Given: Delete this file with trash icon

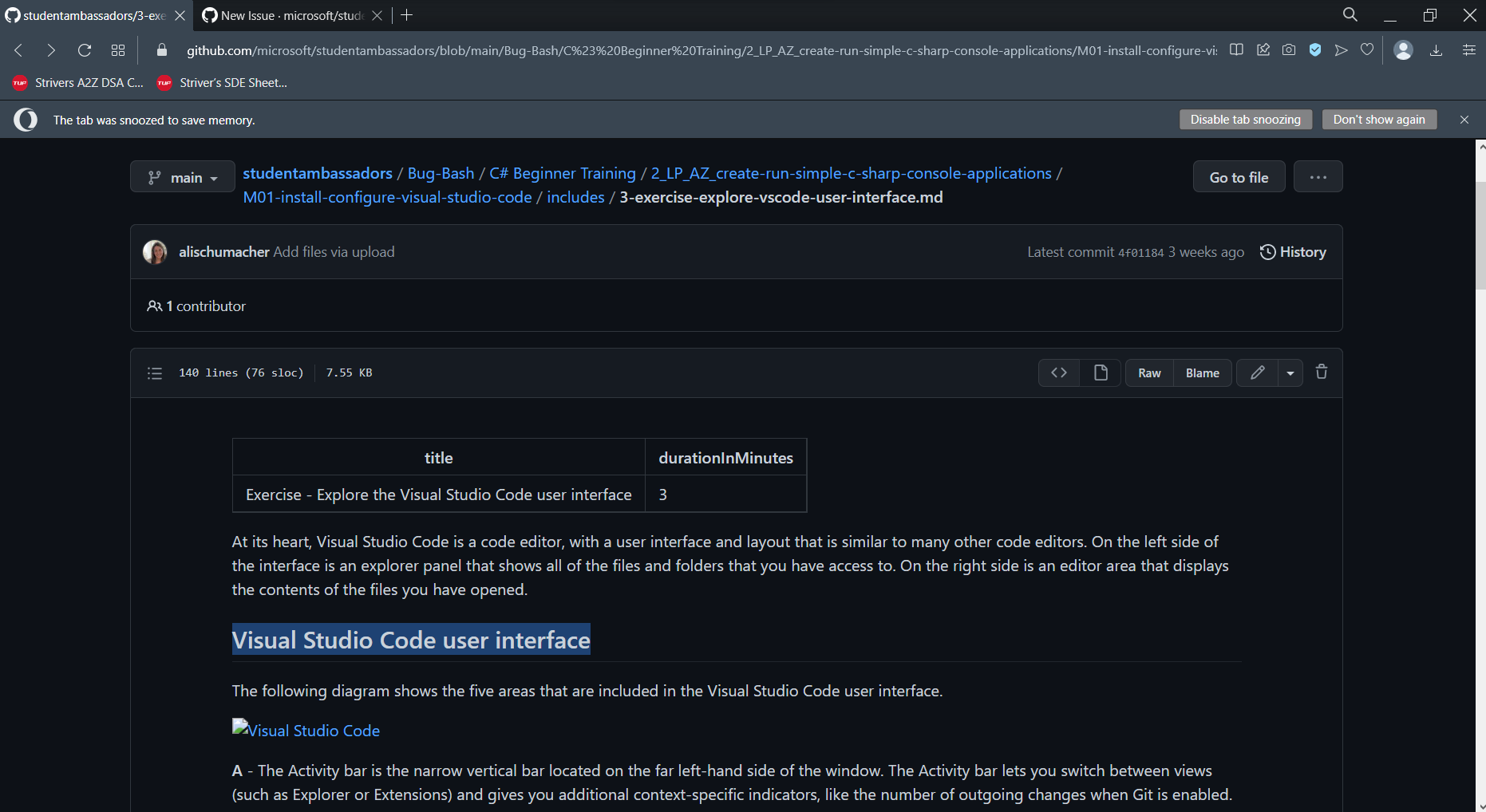Looking at the screenshot, I should (x=1322, y=372).
